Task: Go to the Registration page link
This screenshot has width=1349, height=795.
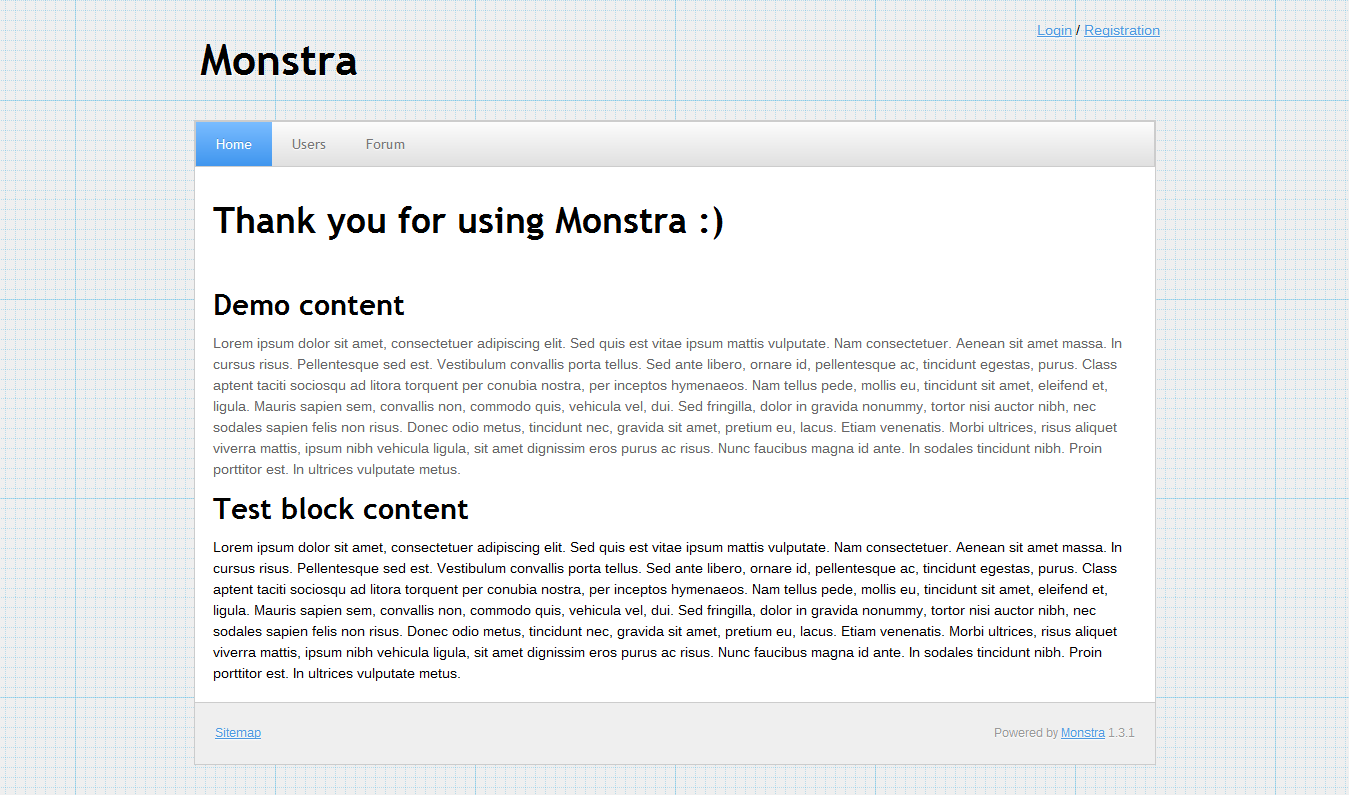Action: (1121, 30)
